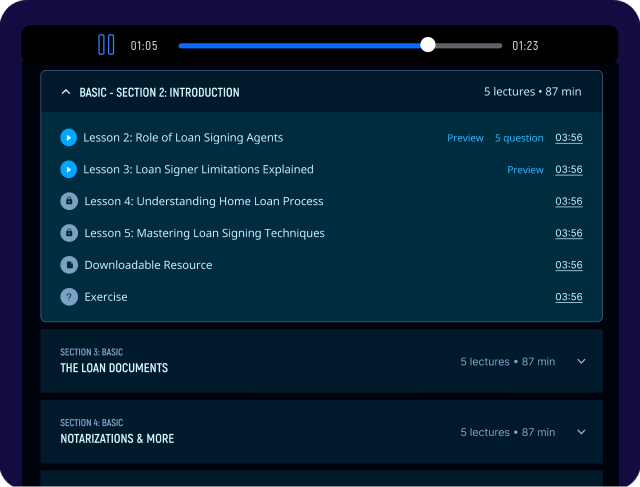
Task: Open Lesson 4: Understanding Home Loan Process
Action: pyautogui.click(x=204, y=202)
